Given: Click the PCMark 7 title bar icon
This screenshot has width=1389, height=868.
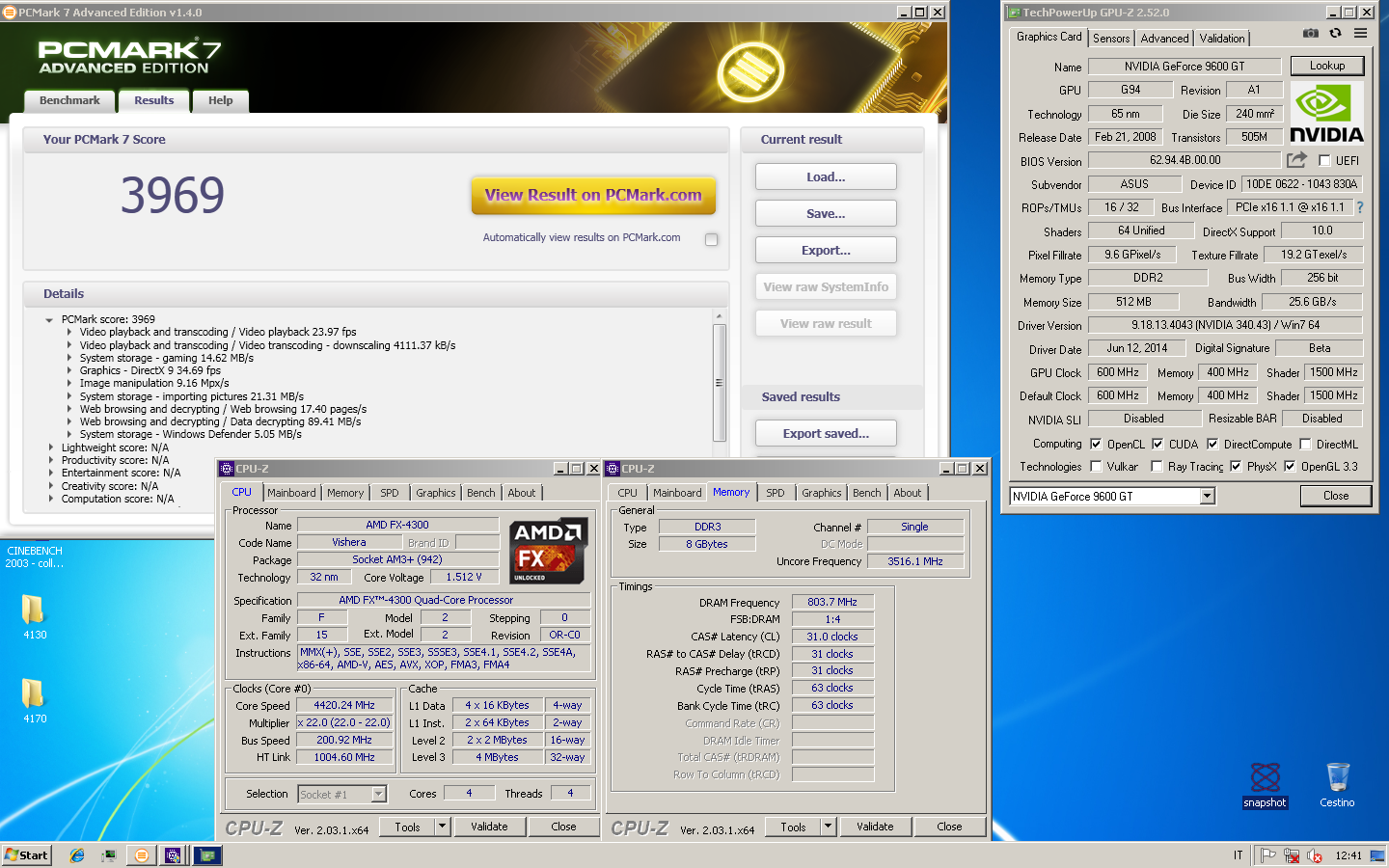Looking at the screenshot, I should [11, 13].
